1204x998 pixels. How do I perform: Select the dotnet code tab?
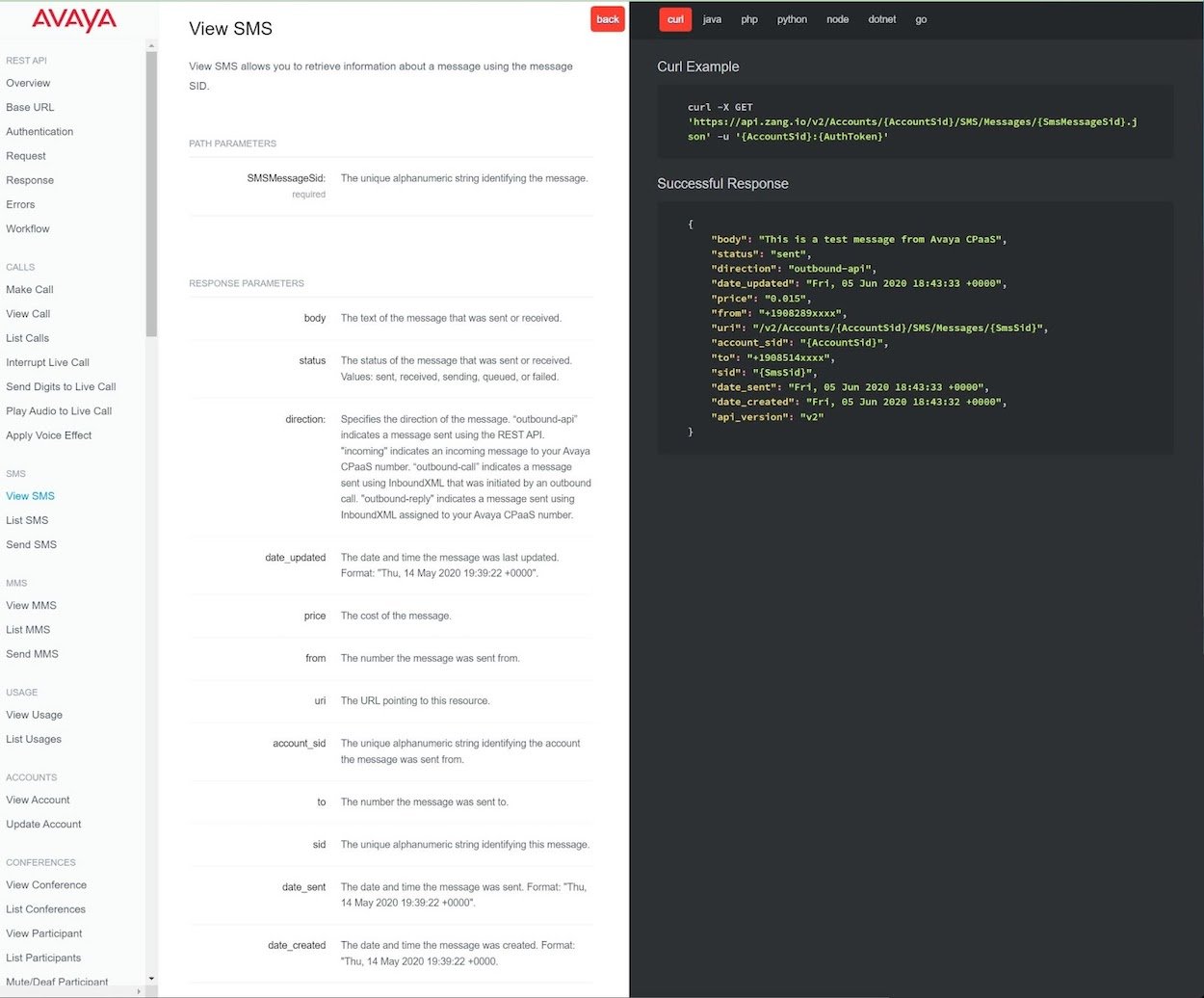coord(881,19)
